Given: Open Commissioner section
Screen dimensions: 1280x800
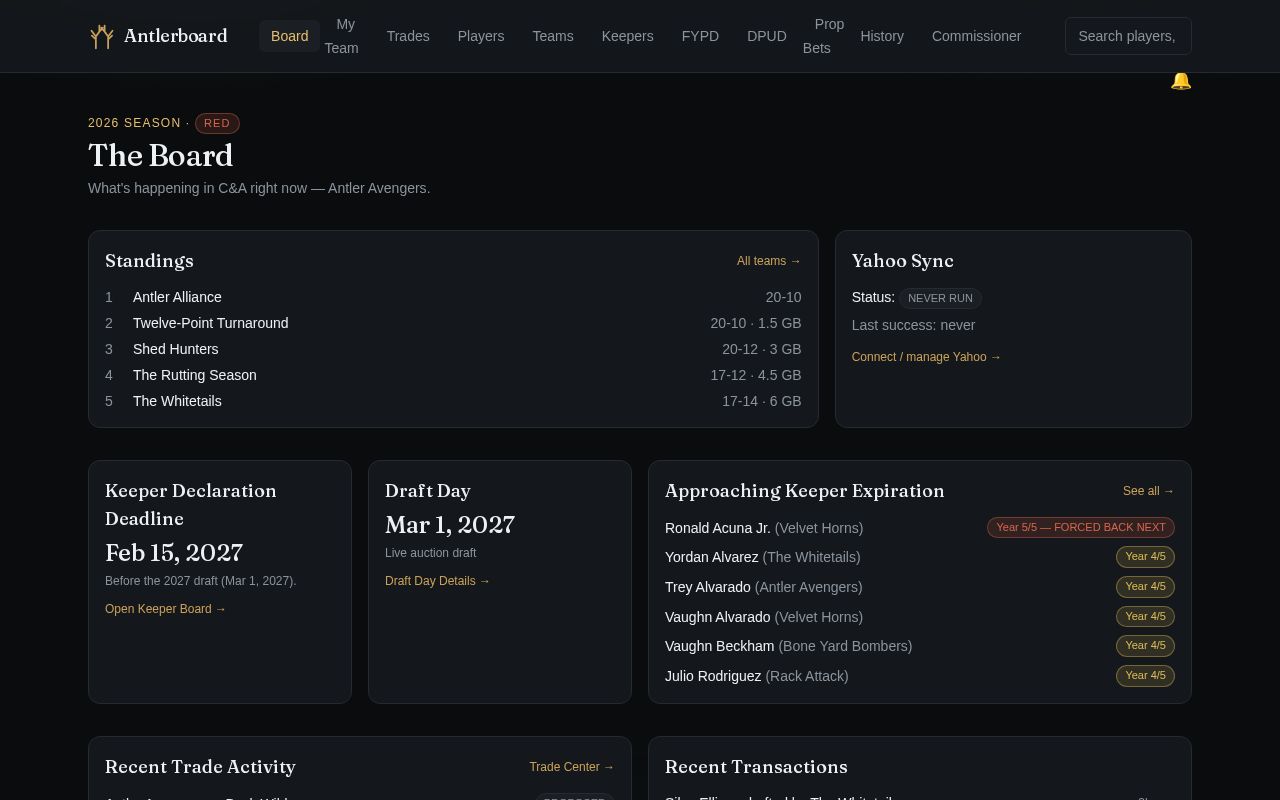Looking at the screenshot, I should click(x=977, y=36).
